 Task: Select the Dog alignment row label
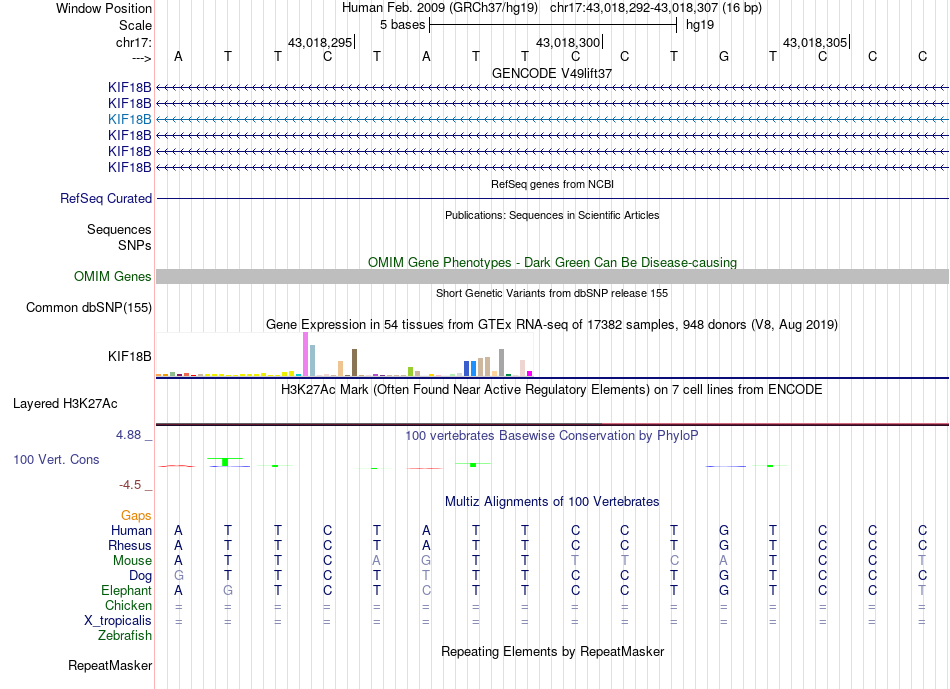tap(140, 576)
